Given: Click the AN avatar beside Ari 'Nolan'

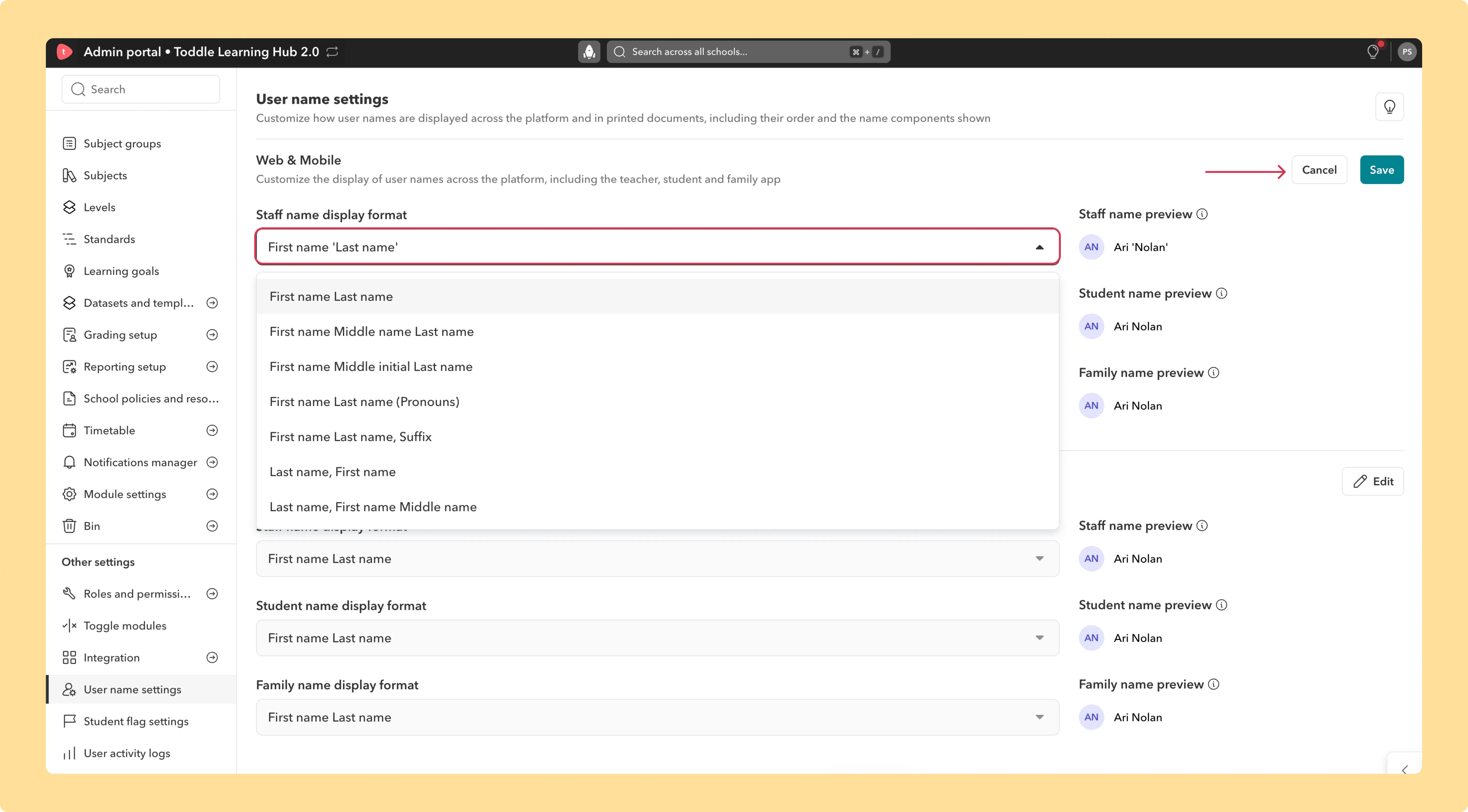Looking at the screenshot, I should (x=1091, y=247).
